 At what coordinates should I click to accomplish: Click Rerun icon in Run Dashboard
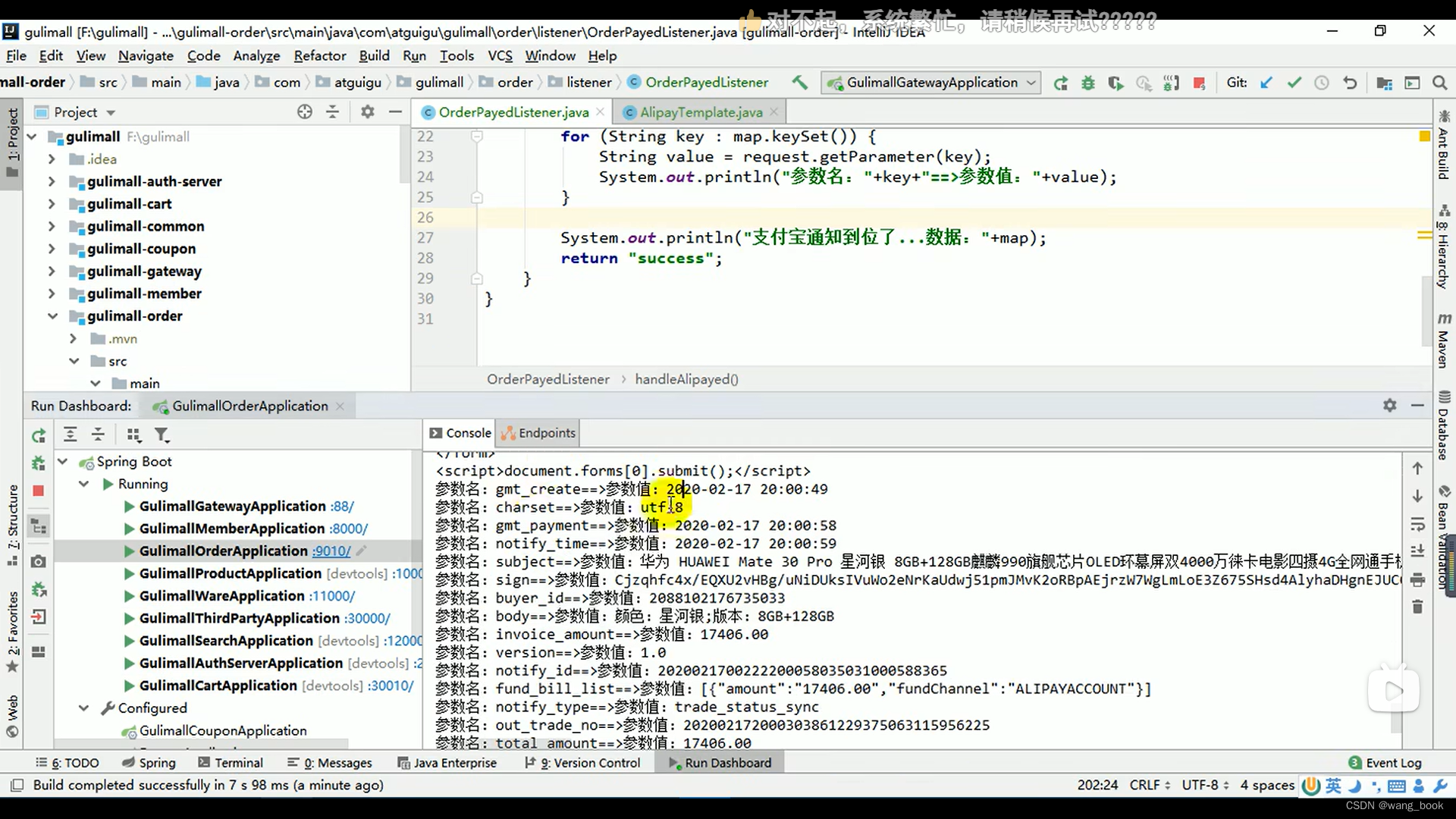pos(39,436)
